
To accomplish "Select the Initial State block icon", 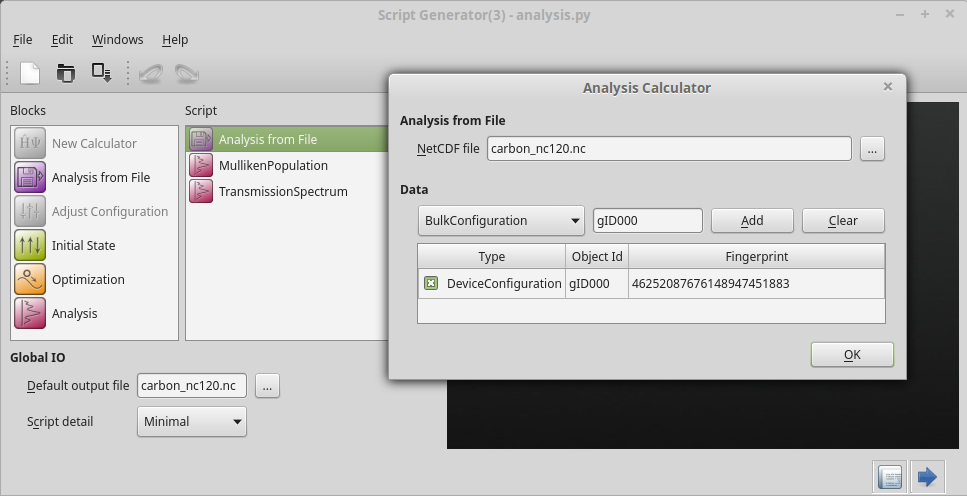I will click(30, 246).
